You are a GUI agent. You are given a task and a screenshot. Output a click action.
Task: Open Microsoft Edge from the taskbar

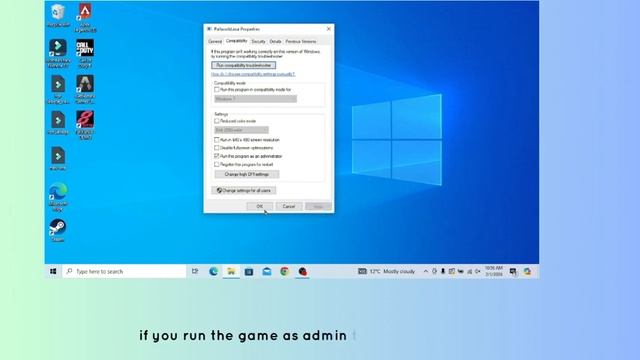pyautogui.click(x=213, y=271)
